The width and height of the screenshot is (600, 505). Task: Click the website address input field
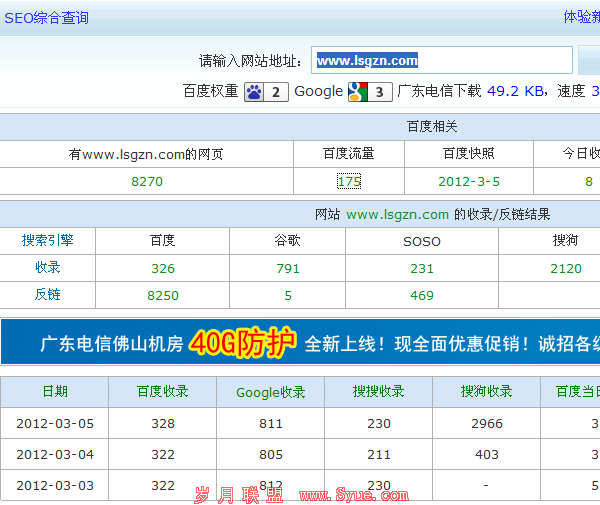(441, 60)
